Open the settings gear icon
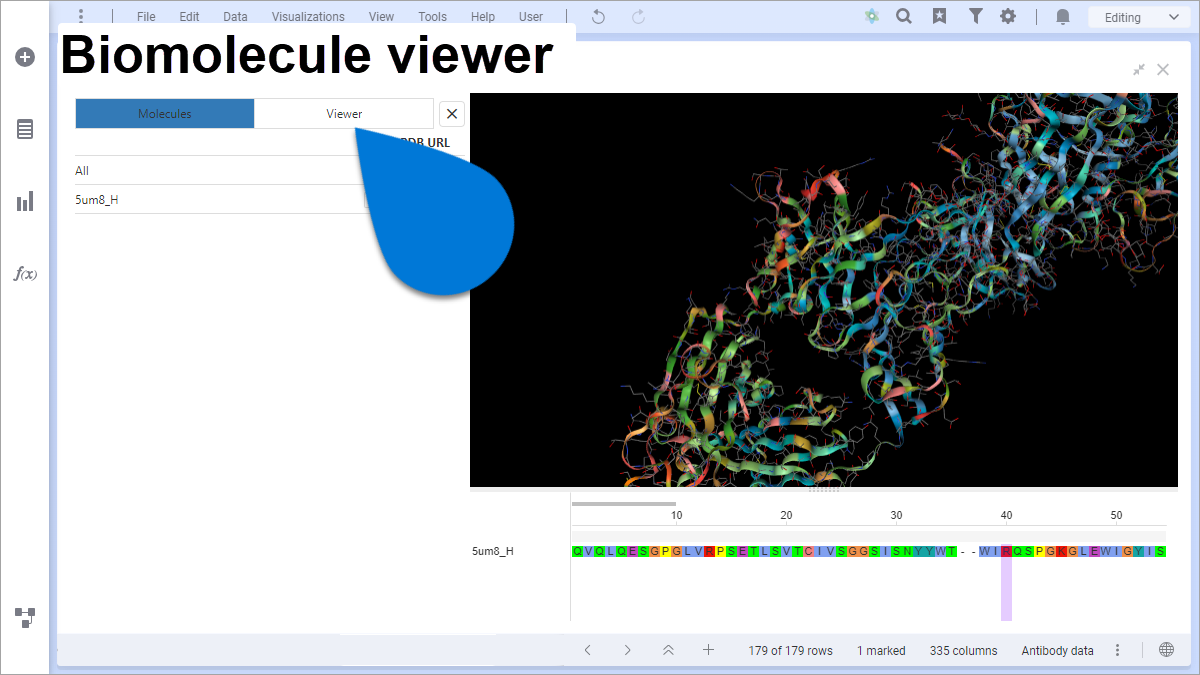This screenshot has width=1200, height=675. tap(1008, 16)
